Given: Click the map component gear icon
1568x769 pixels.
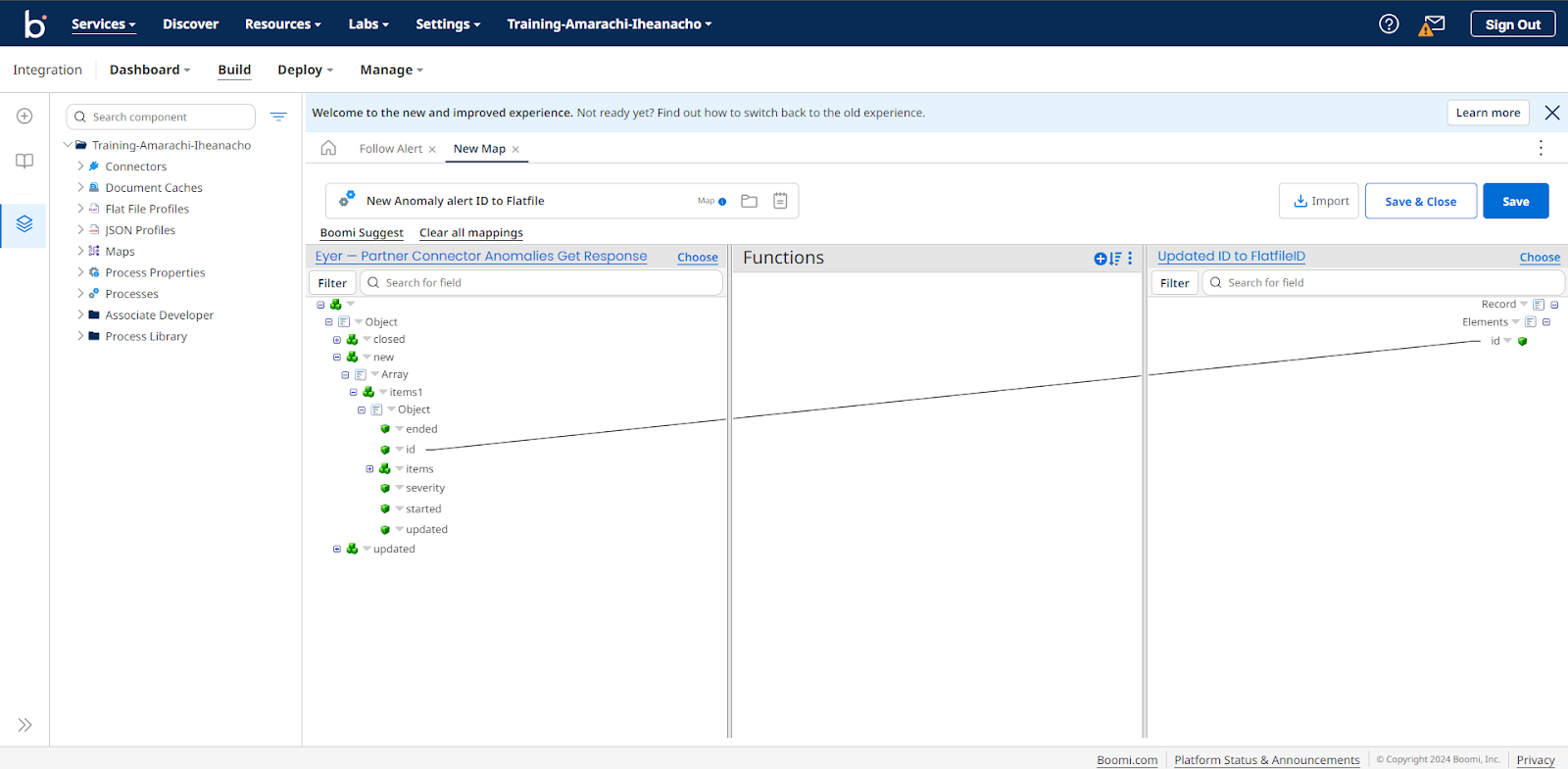Looking at the screenshot, I should click(x=347, y=199).
